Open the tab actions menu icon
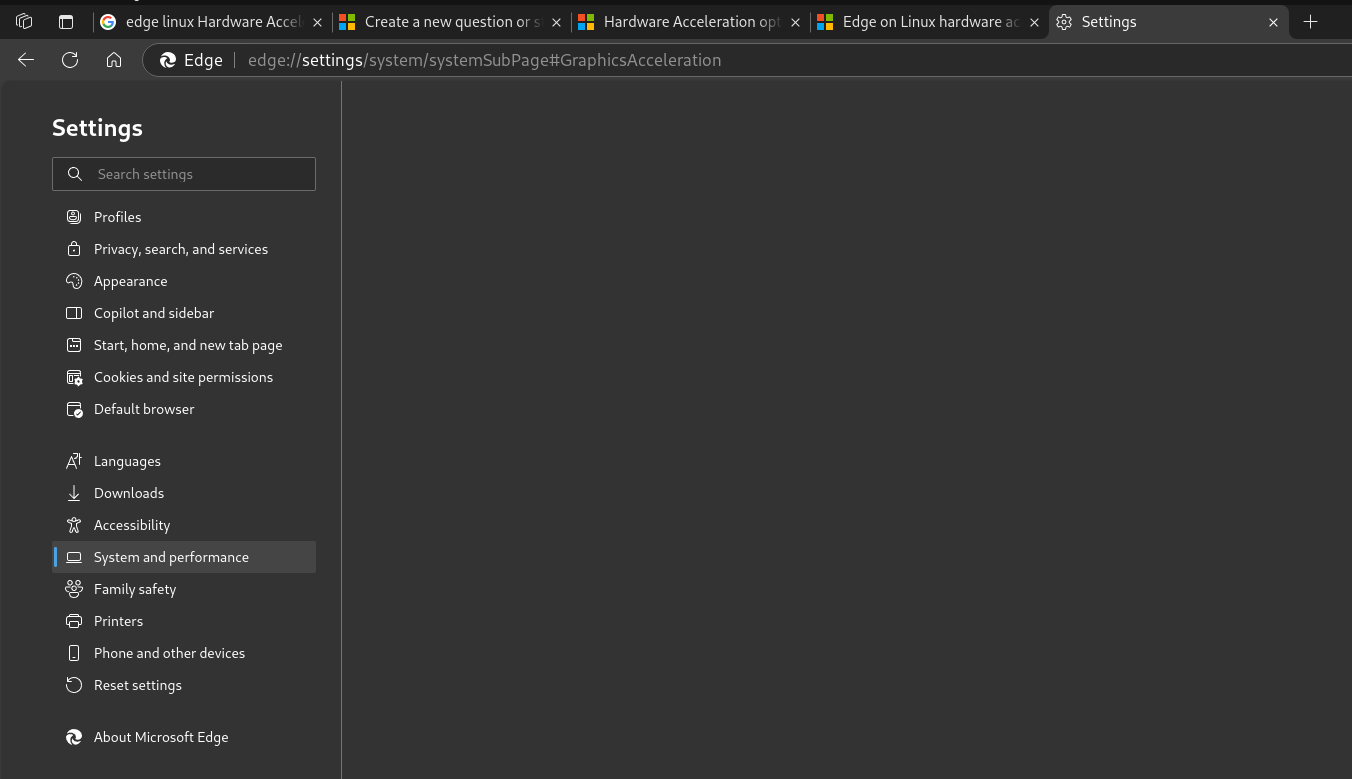The width and height of the screenshot is (1352, 779). tap(66, 21)
